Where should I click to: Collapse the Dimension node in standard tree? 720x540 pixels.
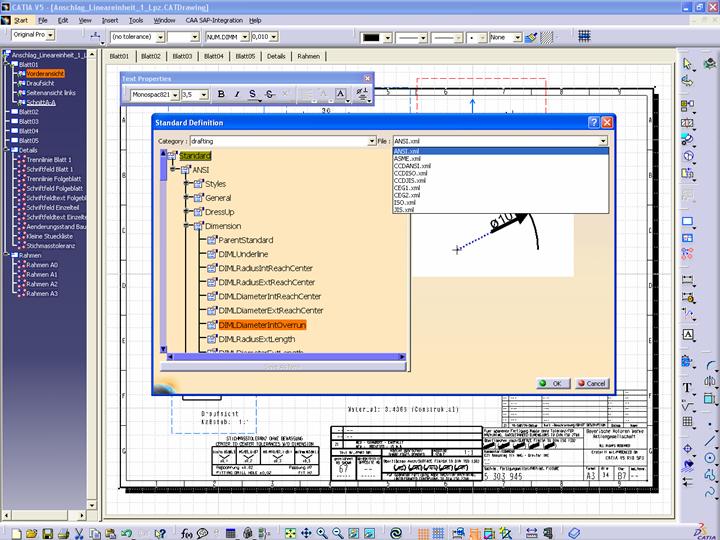(x=186, y=226)
